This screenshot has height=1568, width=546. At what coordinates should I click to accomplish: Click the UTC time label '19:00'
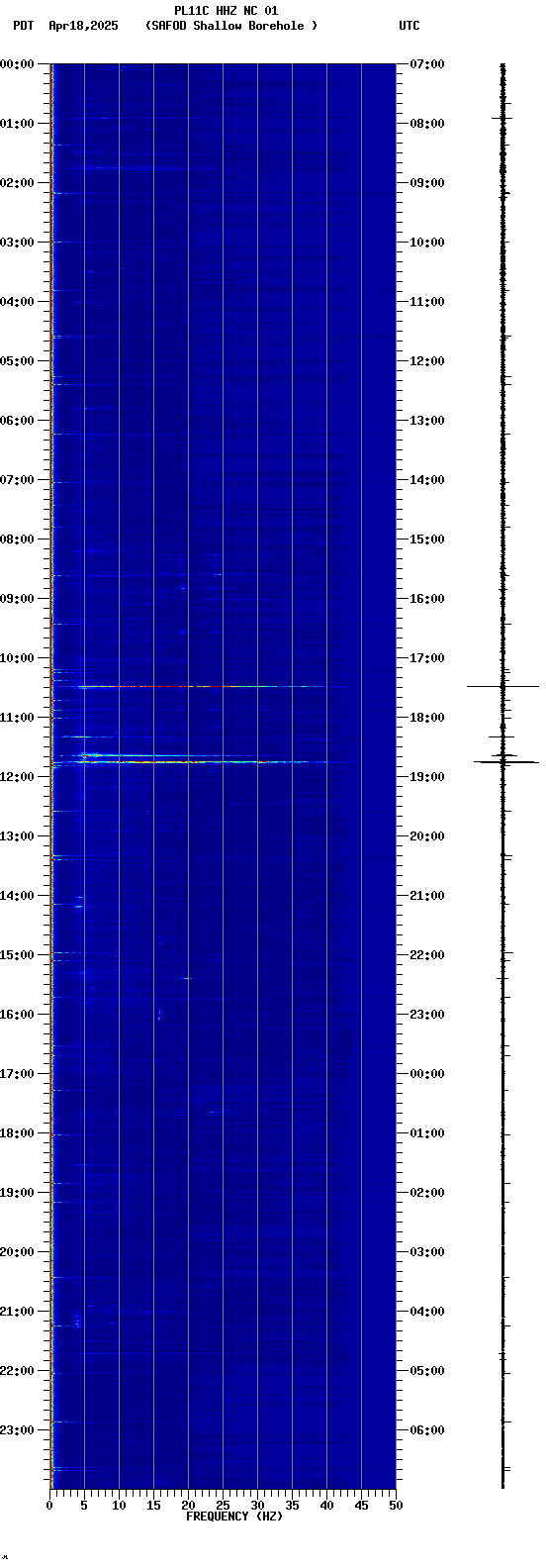[427, 777]
